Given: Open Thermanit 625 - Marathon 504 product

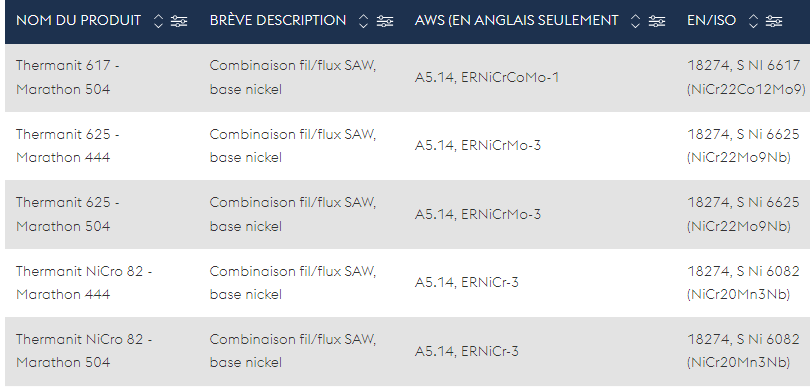Looking at the screenshot, I should (x=68, y=214).
